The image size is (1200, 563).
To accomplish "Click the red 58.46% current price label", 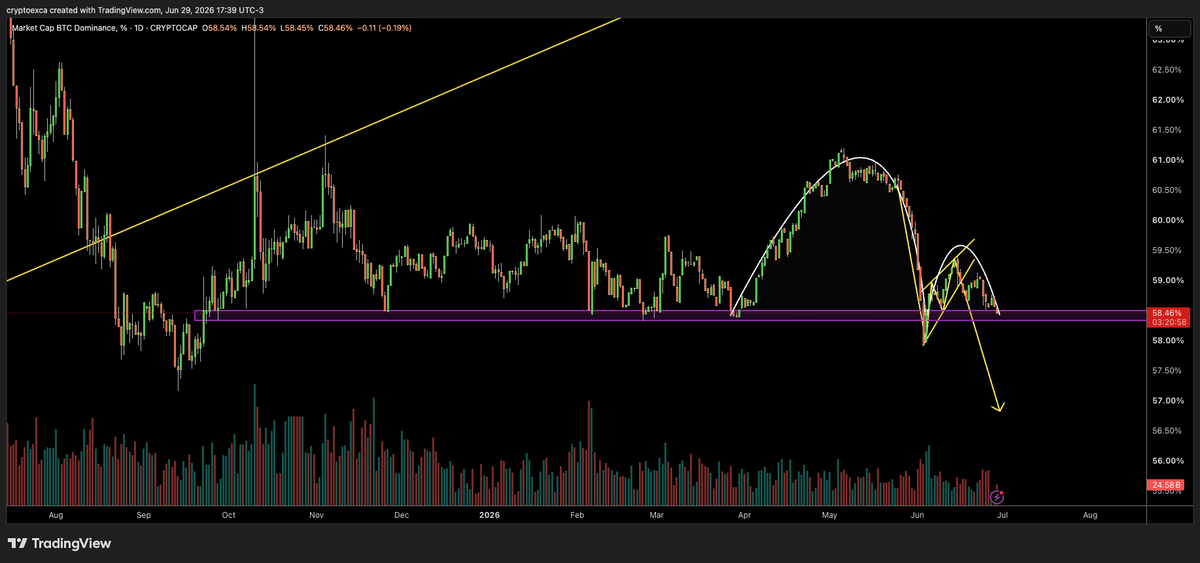I will 1167,313.
